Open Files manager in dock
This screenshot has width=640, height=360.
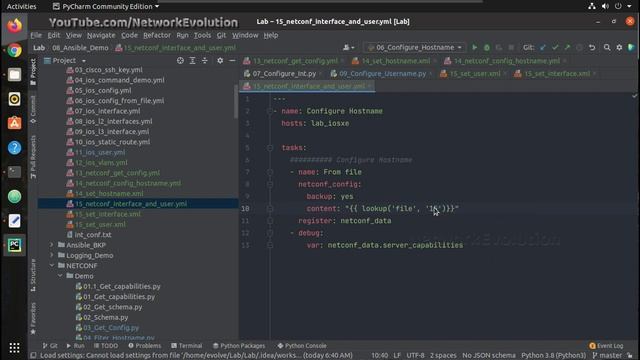pos(14,75)
